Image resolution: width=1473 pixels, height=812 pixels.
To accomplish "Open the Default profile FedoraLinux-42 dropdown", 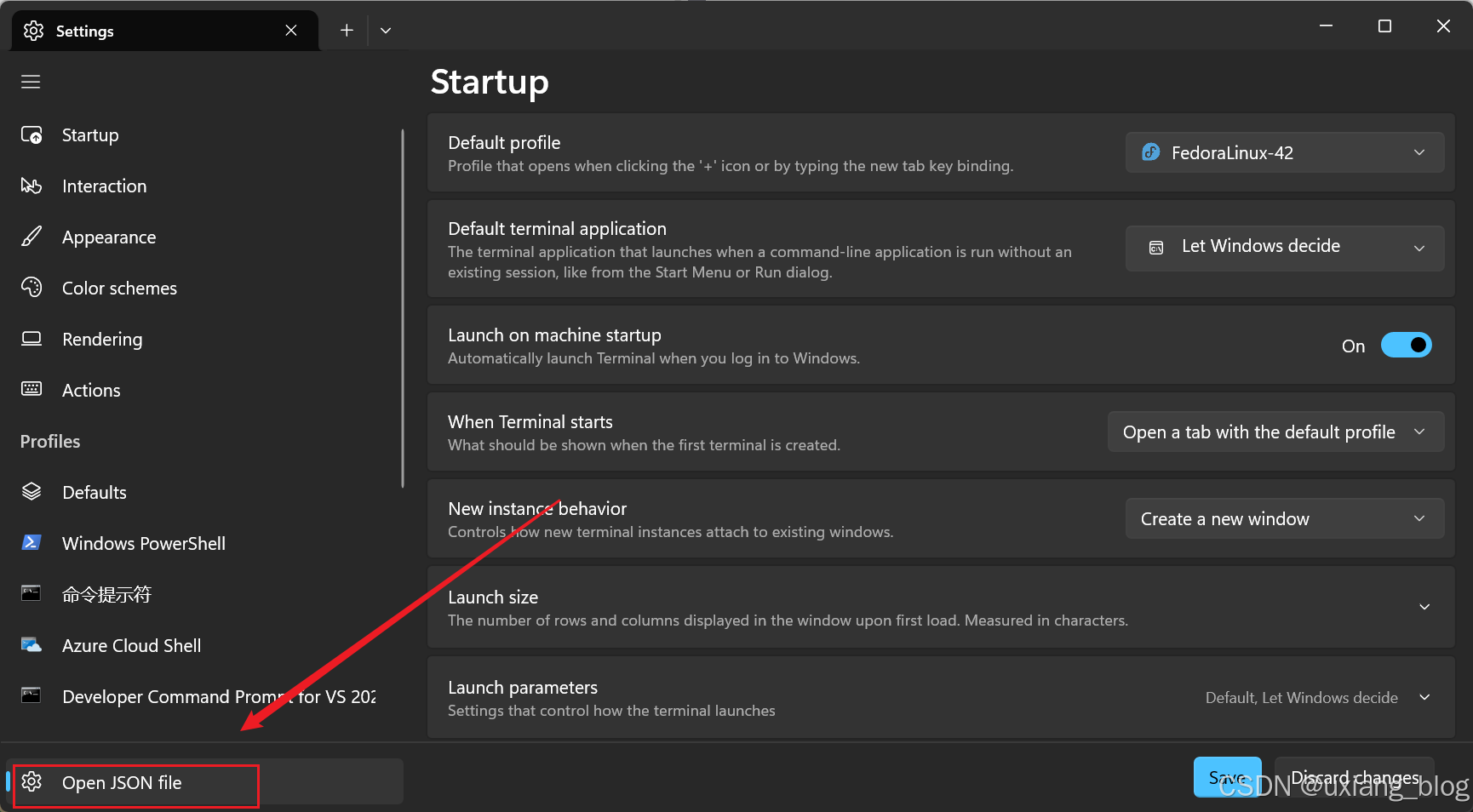I will [x=1285, y=152].
